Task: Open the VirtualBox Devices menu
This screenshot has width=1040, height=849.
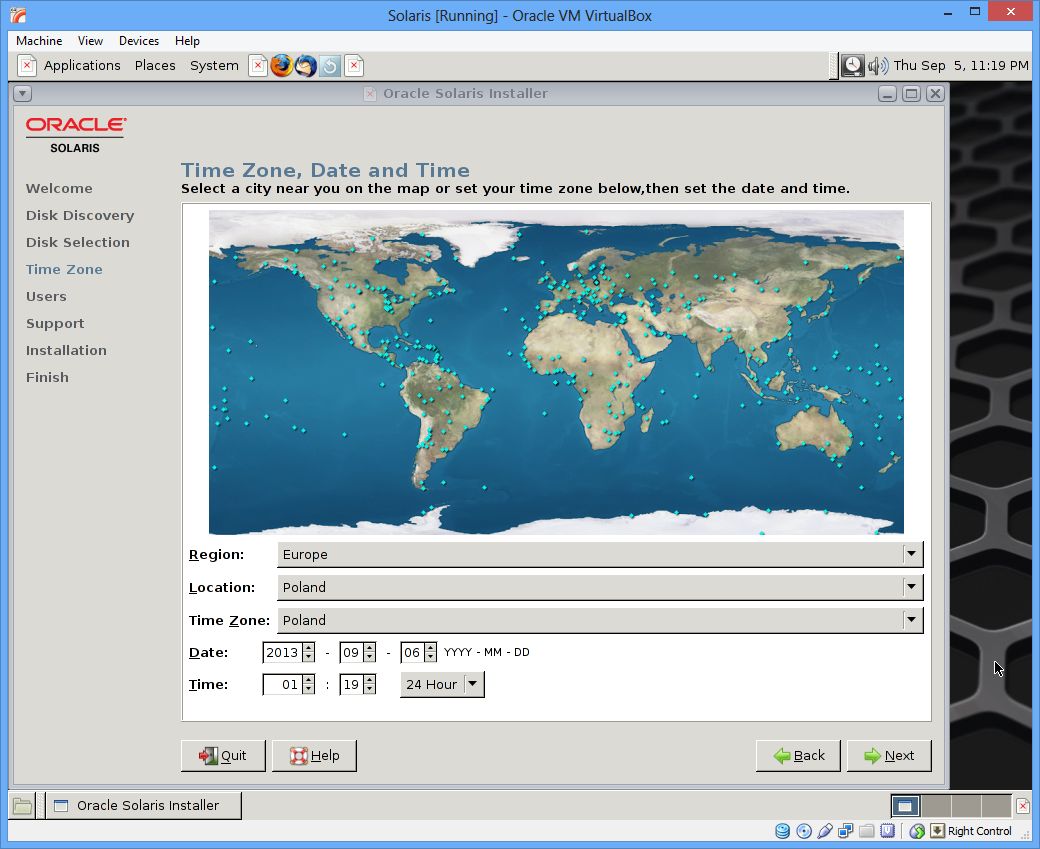Action: pos(139,40)
